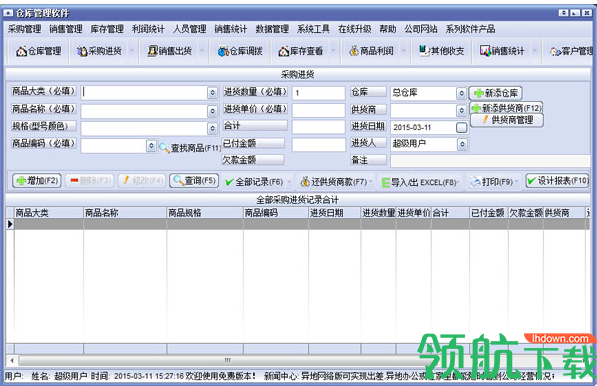Open the 库存管理 menu

coord(107,29)
